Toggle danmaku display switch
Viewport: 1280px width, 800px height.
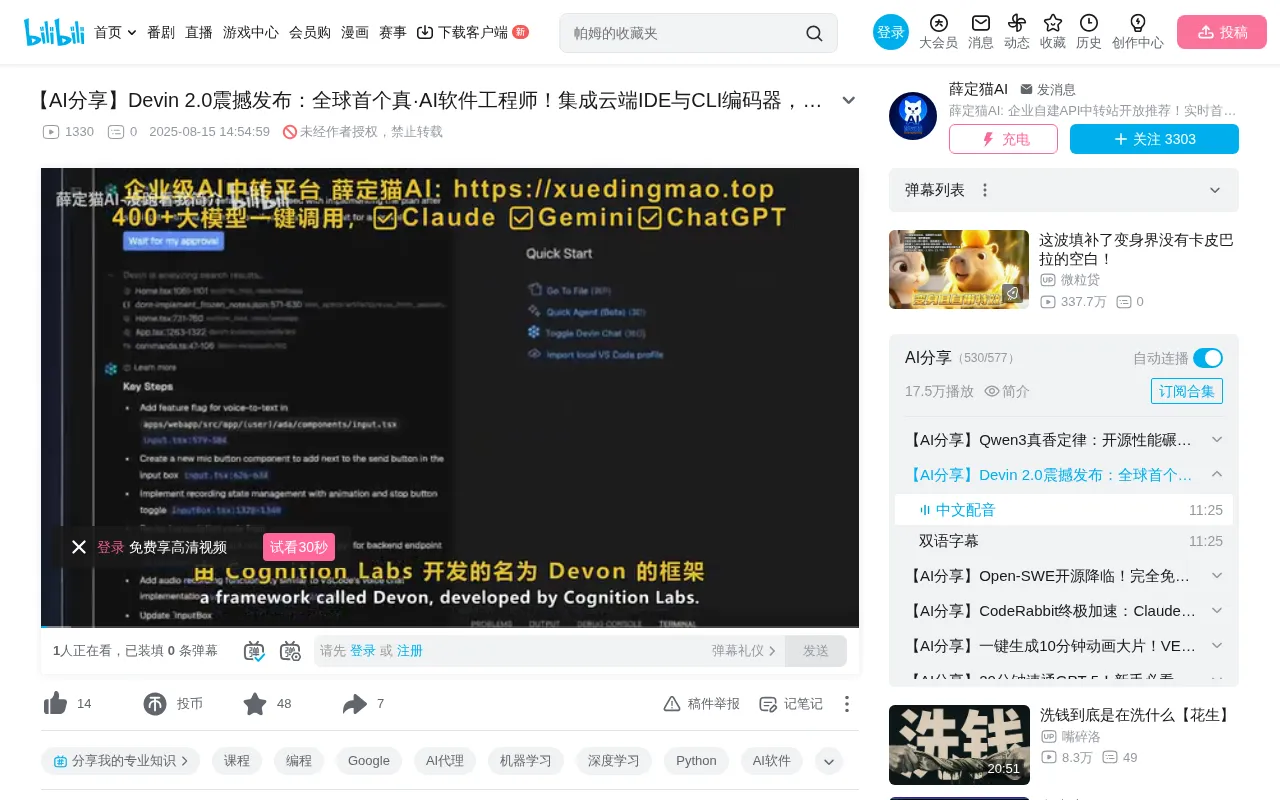click(x=254, y=651)
